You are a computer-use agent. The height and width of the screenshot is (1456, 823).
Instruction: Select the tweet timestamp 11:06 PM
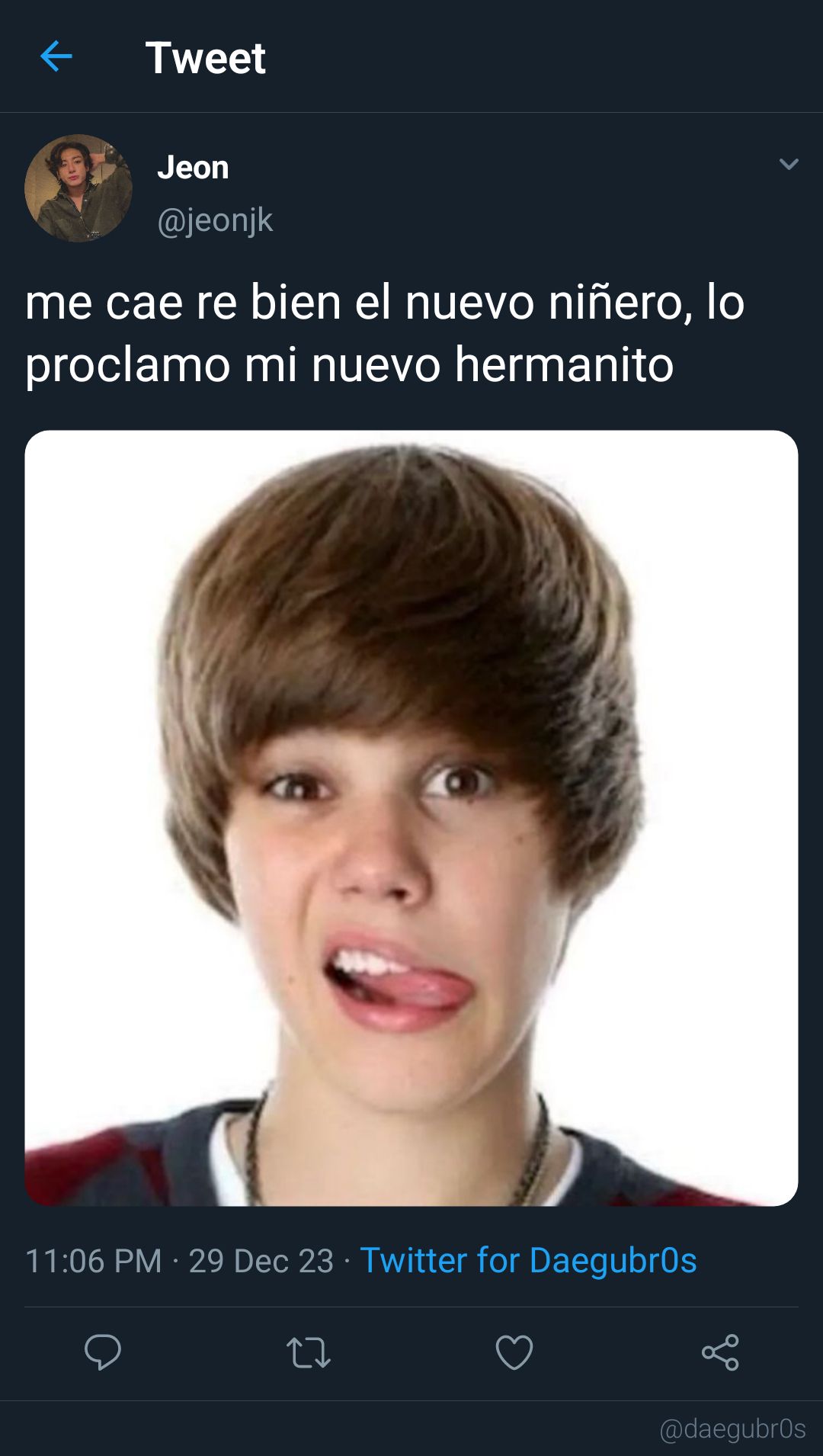click(94, 1261)
